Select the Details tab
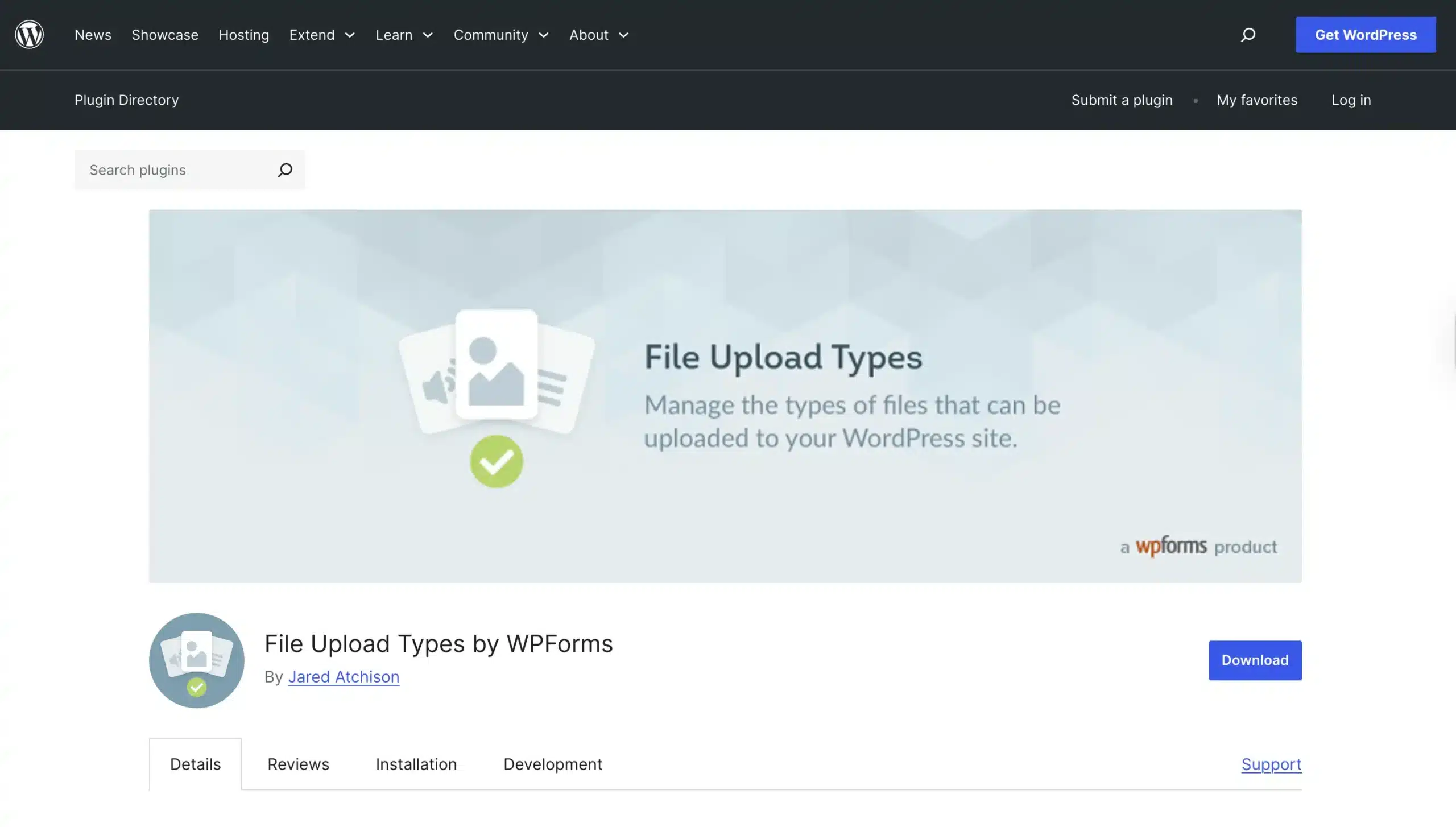The image size is (1456, 827). (195, 764)
